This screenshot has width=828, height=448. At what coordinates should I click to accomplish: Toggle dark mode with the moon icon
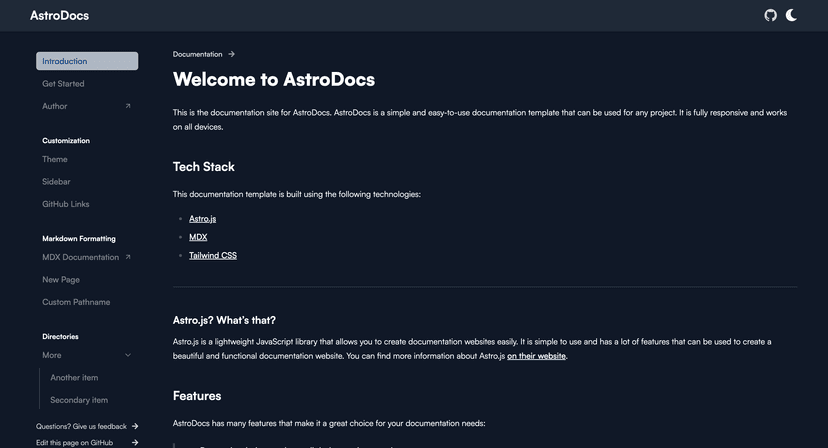click(791, 15)
